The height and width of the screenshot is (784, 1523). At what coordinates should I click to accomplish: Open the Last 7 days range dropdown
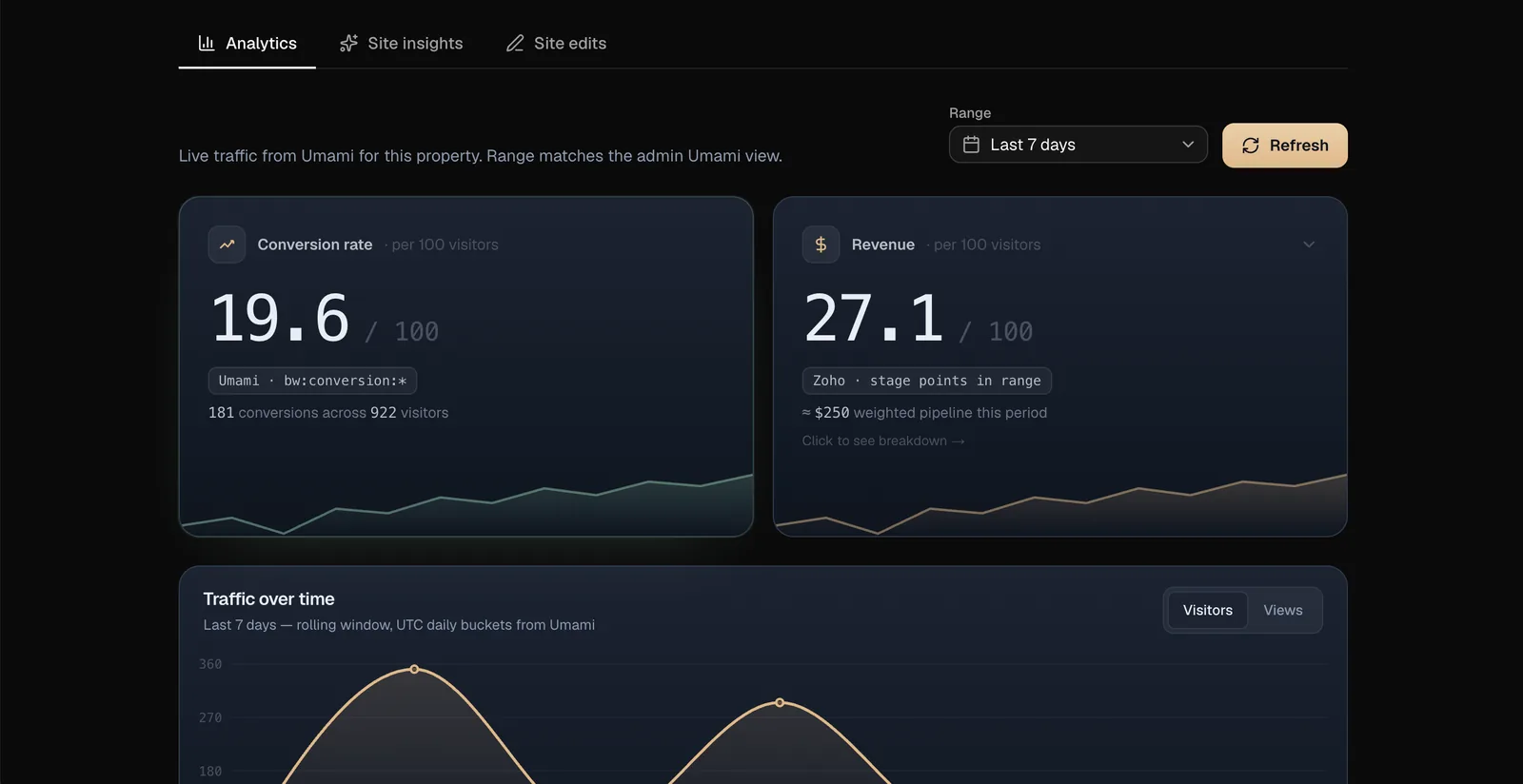[1078, 145]
